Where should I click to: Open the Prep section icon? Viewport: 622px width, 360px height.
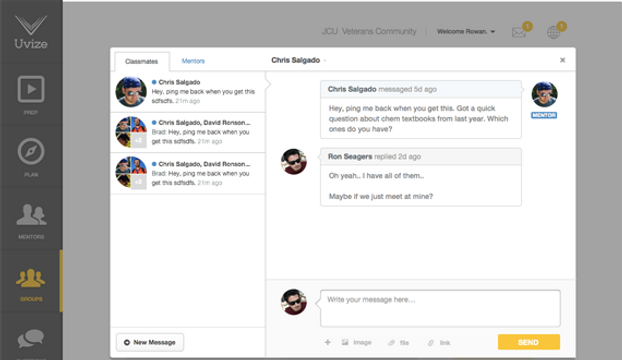(31, 89)
